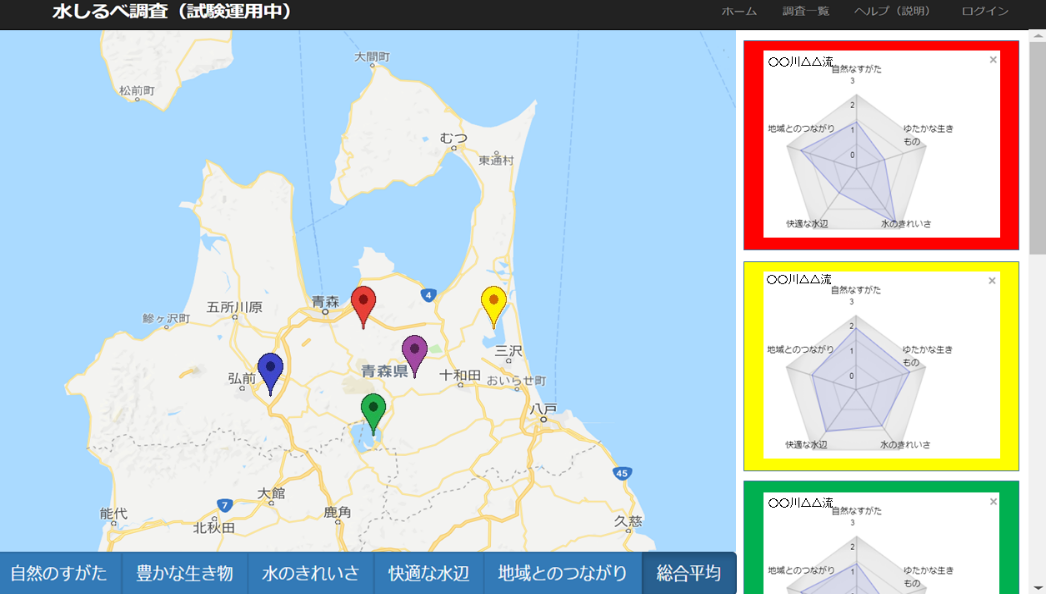The height and width of the screenshot is (595, 1046).
Task: Open 調査一覧 in the top navigation
Action: click(x=805, y=11)
